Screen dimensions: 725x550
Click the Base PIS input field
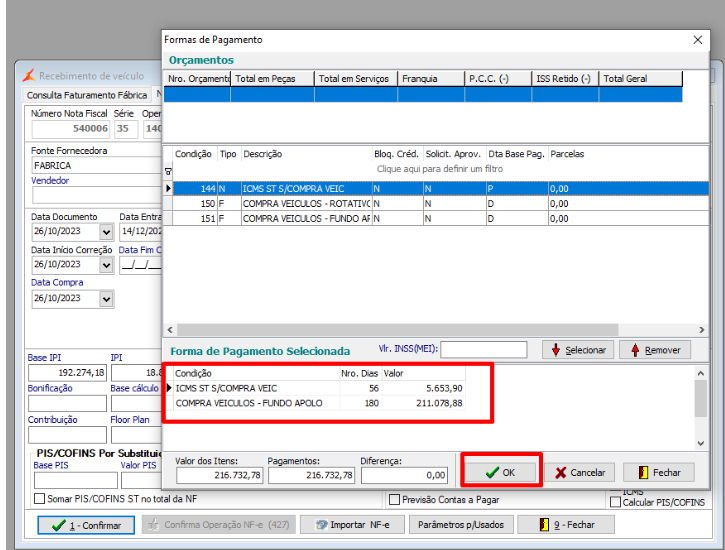pyautogui.click(x=76, y=480)
